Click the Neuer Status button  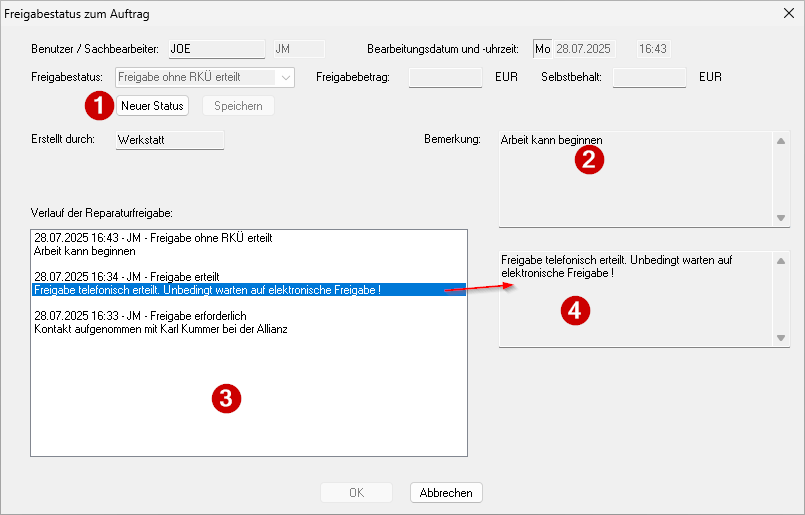point(152,106)
